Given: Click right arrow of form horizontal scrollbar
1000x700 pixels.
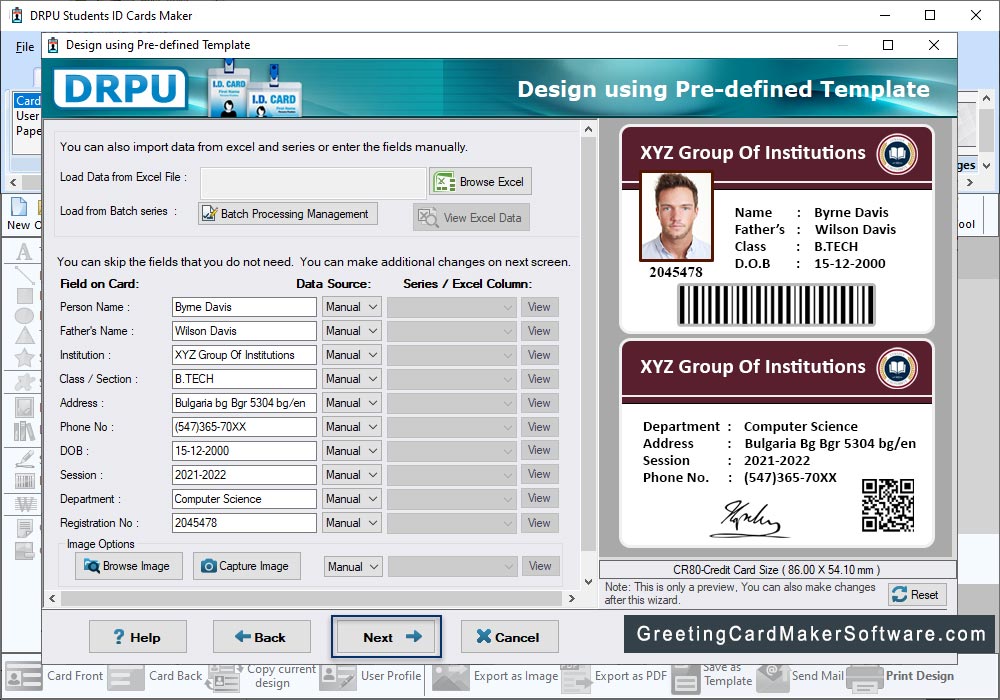Looking at the screenshot, I should (571, 599).
